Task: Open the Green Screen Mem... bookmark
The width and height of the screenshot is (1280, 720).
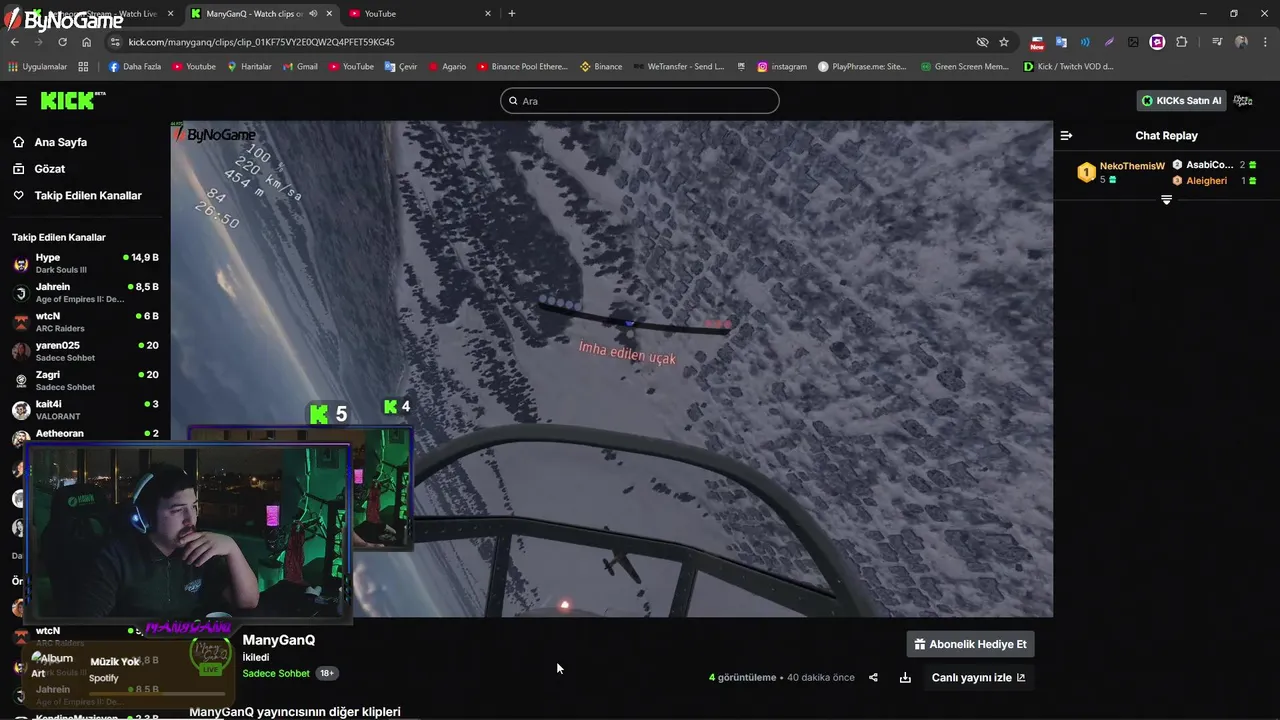Action: (x=964, y=67)
